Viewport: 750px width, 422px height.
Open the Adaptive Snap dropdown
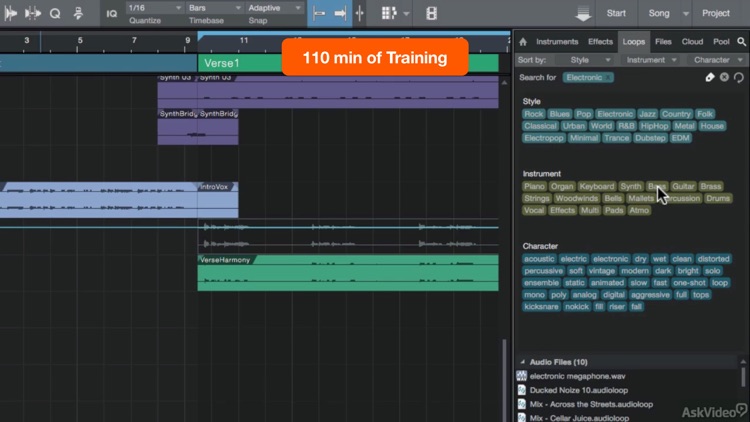point(274,8)
